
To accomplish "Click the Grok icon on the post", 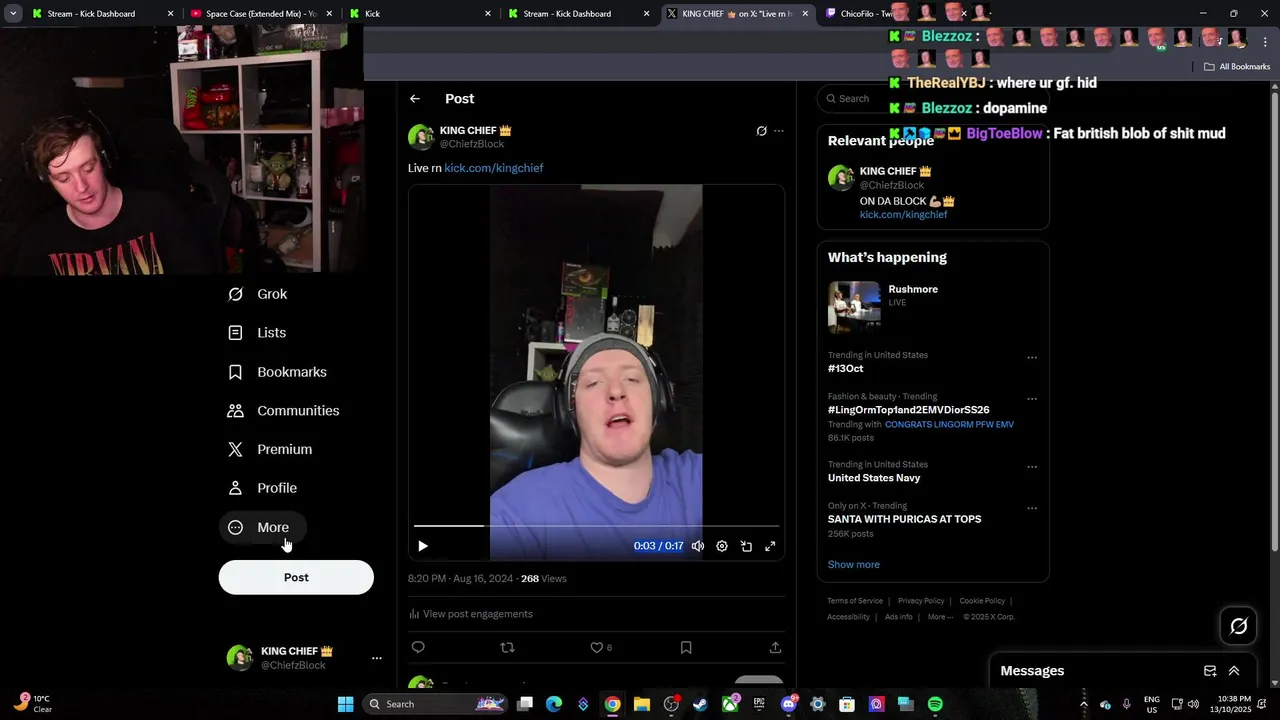I will [x=761, y=131].
